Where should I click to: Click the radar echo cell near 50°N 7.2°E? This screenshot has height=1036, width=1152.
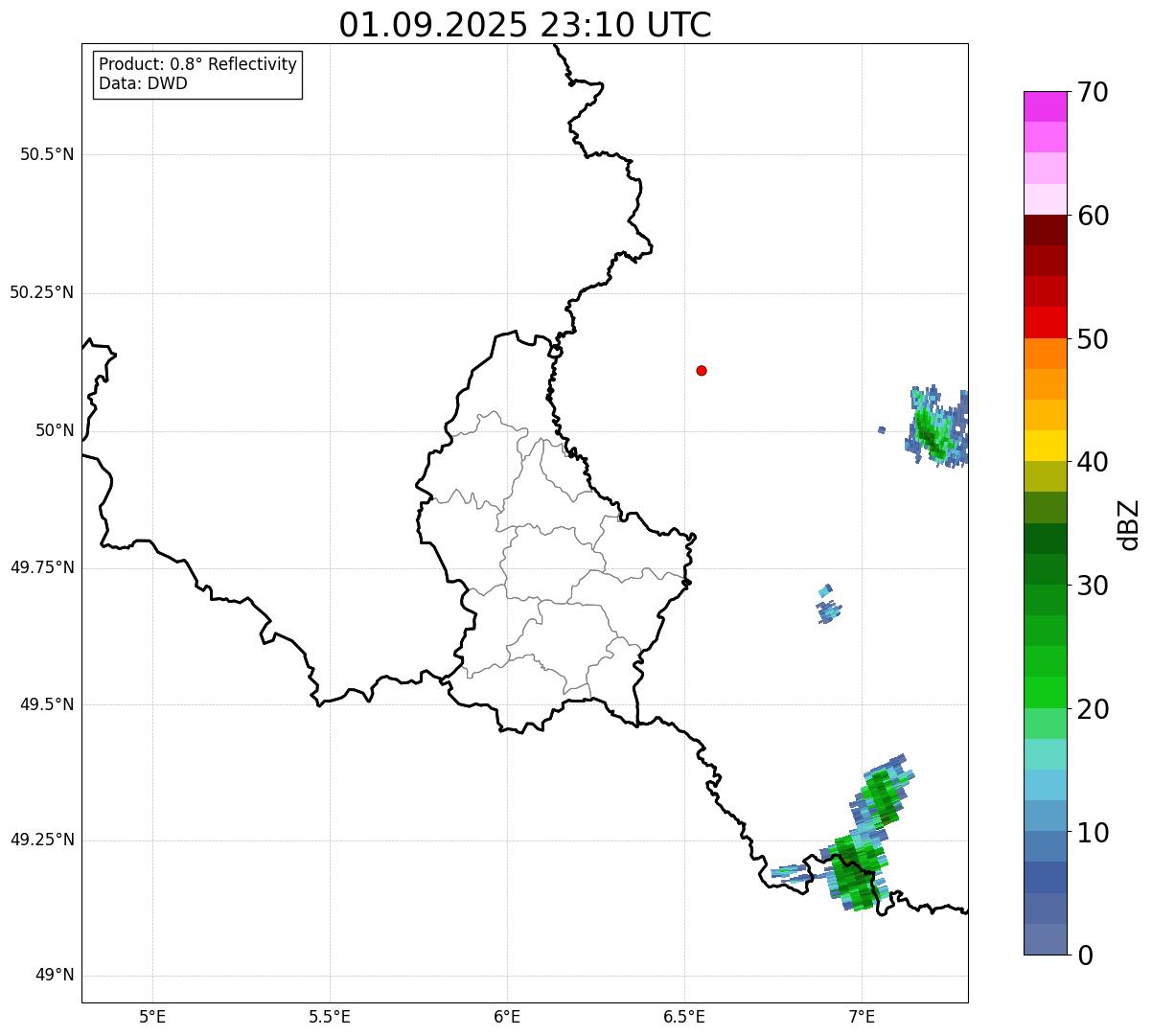point(936,427)
